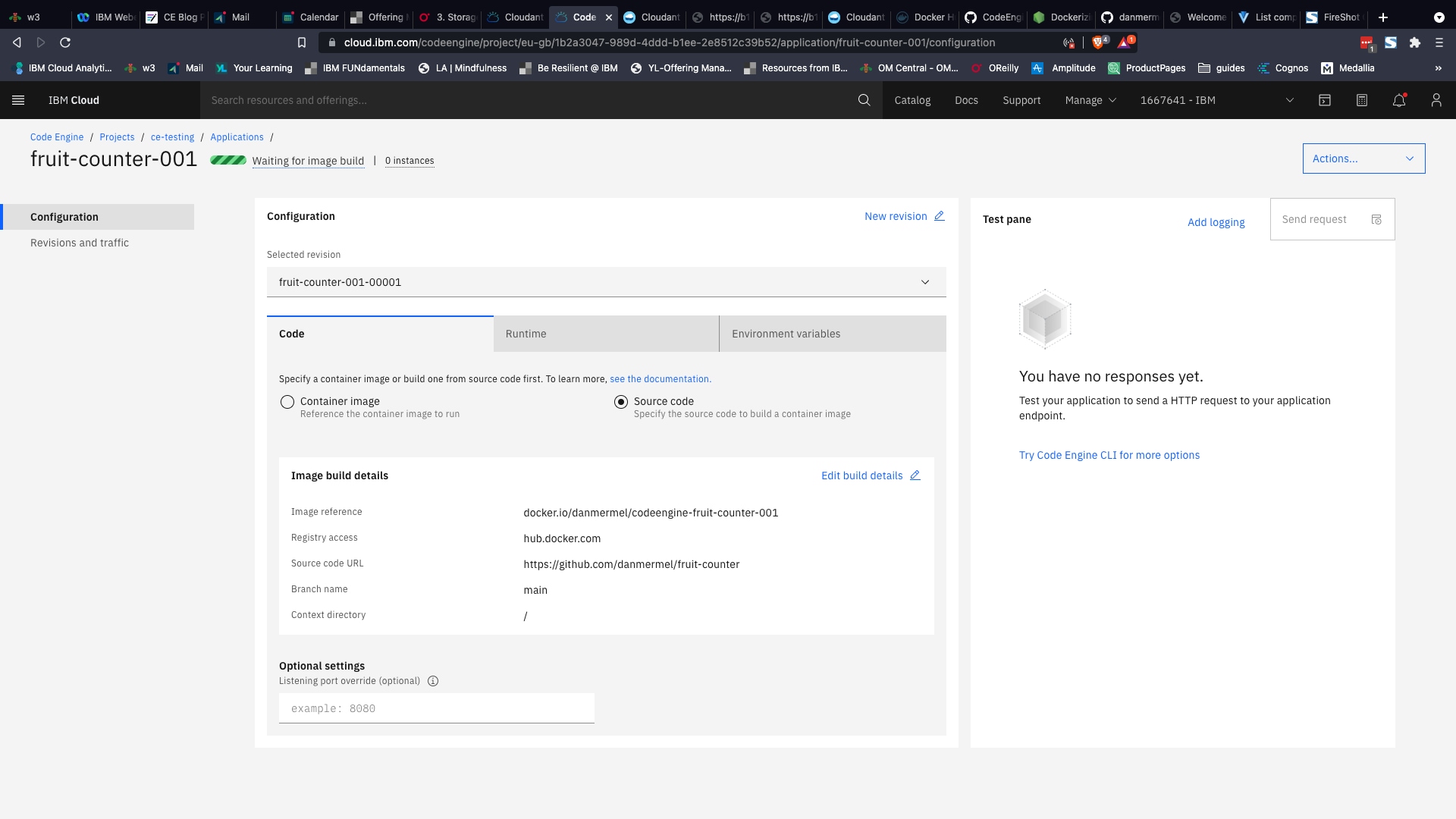Switch to the Environment variables tab
This screenshot has height=819, width=1456.
point(833,334)
